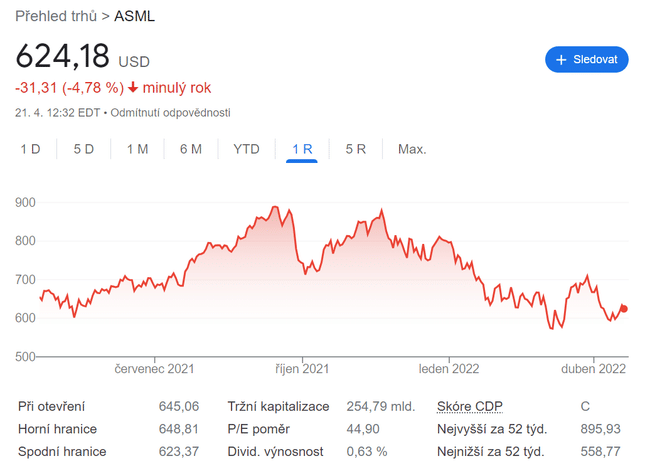
Task: Click the Skóre CDP link
Action: coord(470,406)
